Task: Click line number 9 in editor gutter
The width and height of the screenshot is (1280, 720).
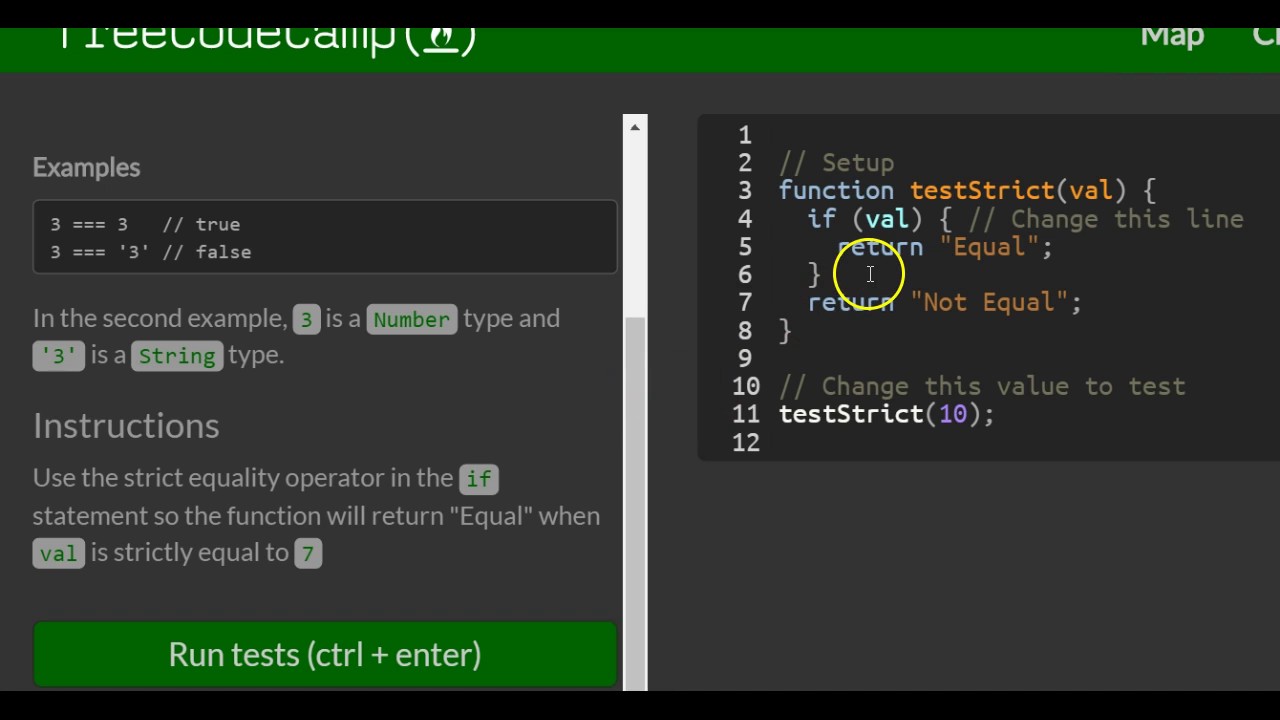Action: (x=745, y=358)
